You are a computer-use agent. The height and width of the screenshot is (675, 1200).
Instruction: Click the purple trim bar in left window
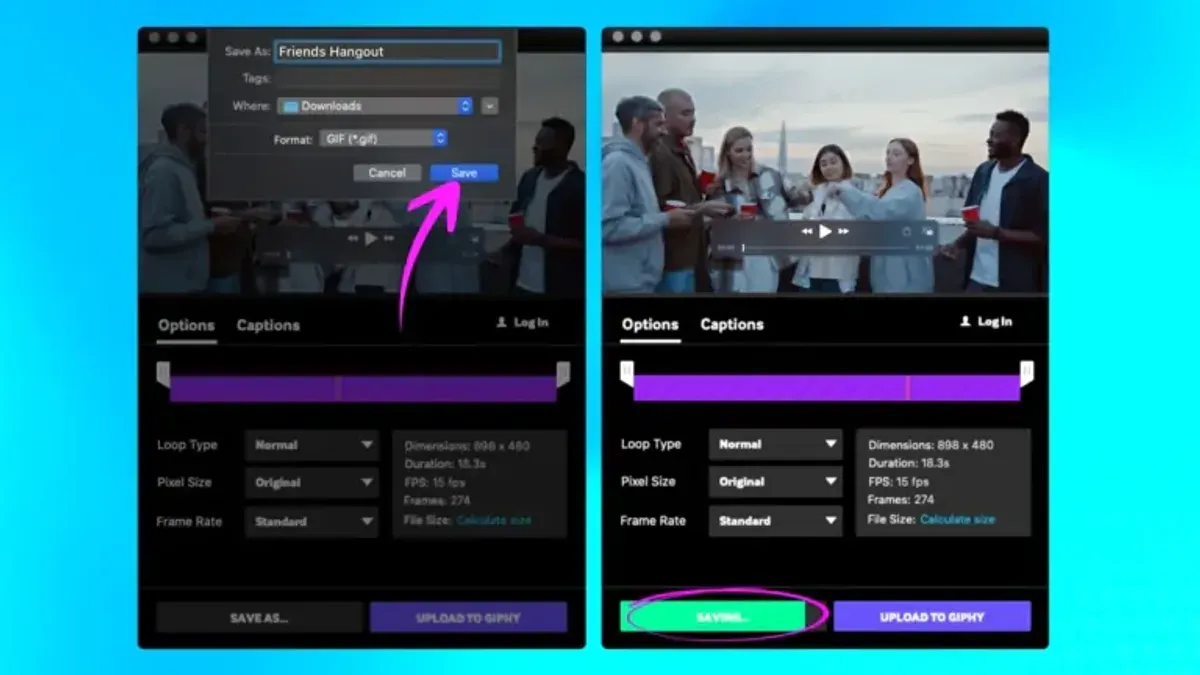pyautogui.click(x=363, y=389)
